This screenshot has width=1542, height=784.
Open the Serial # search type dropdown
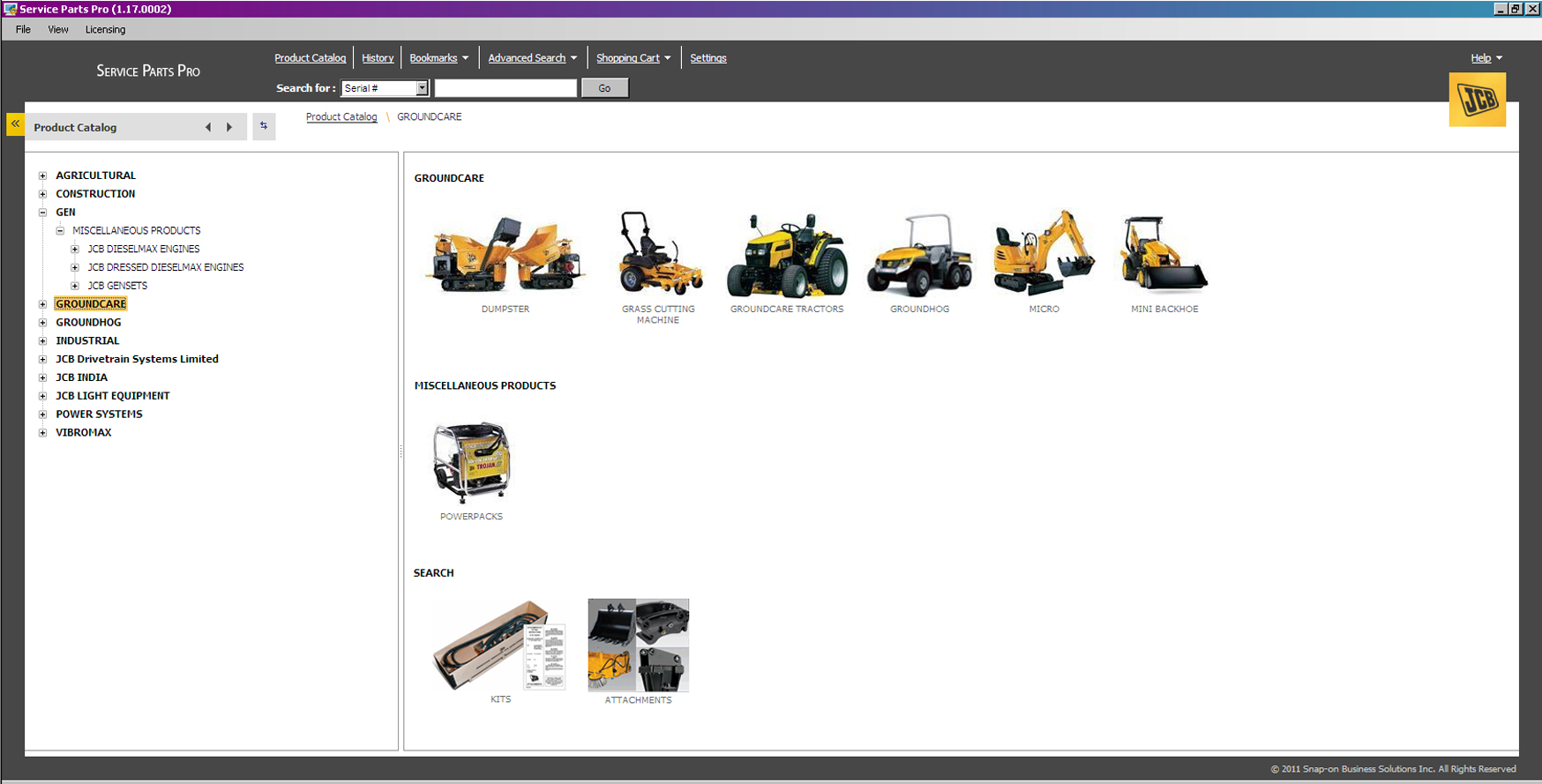point(422,88)
